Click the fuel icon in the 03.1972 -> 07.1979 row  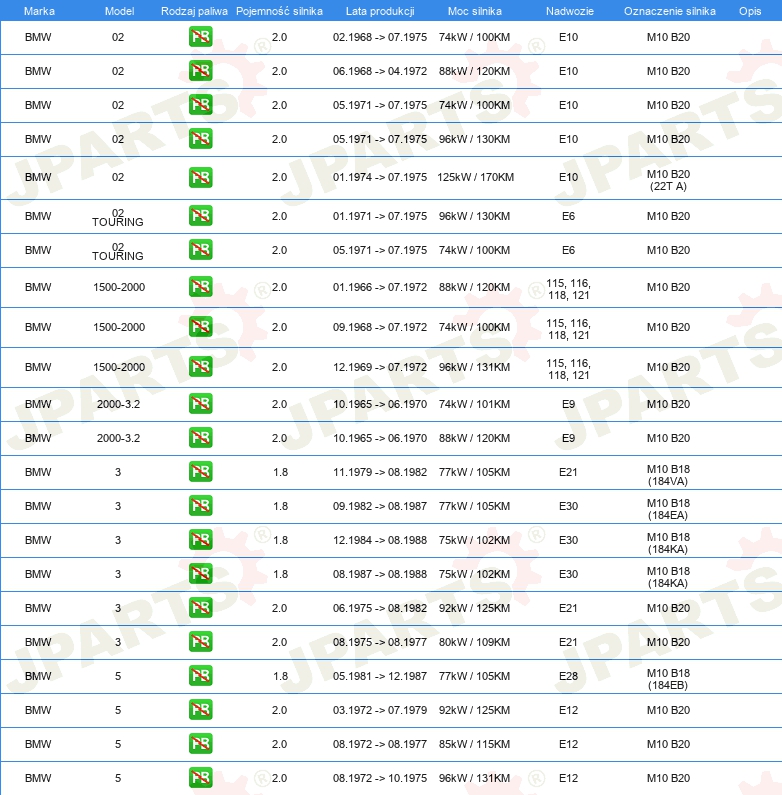coord(200,710)
